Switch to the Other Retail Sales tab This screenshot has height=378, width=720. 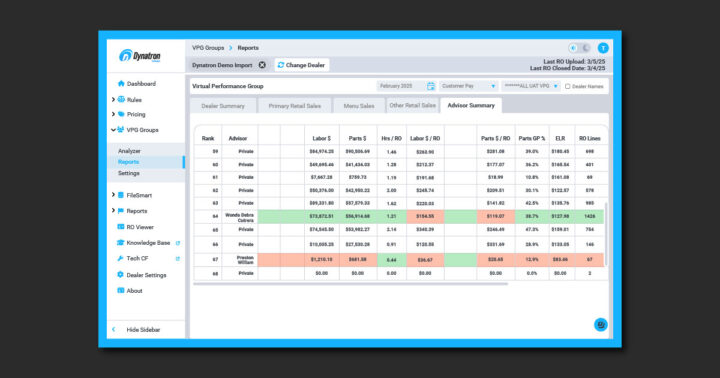[x=412, y=105]
